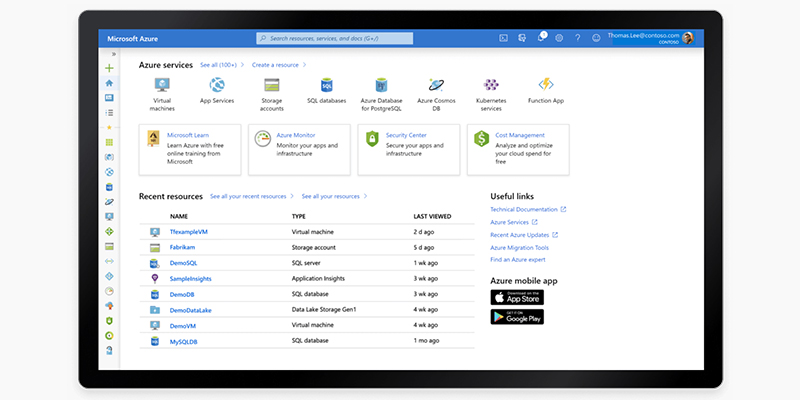The width and height of the screenshot is (800, 400).
Task: Focus the Search resources, services, and docs box
Action: pos(335,38)
